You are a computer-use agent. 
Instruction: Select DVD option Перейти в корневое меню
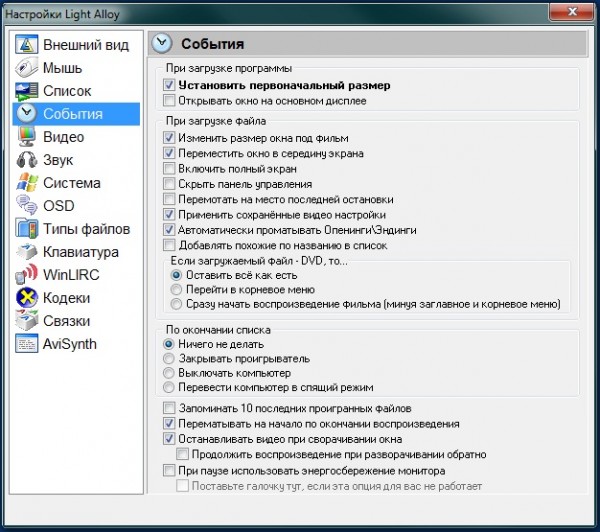[176, 289]
